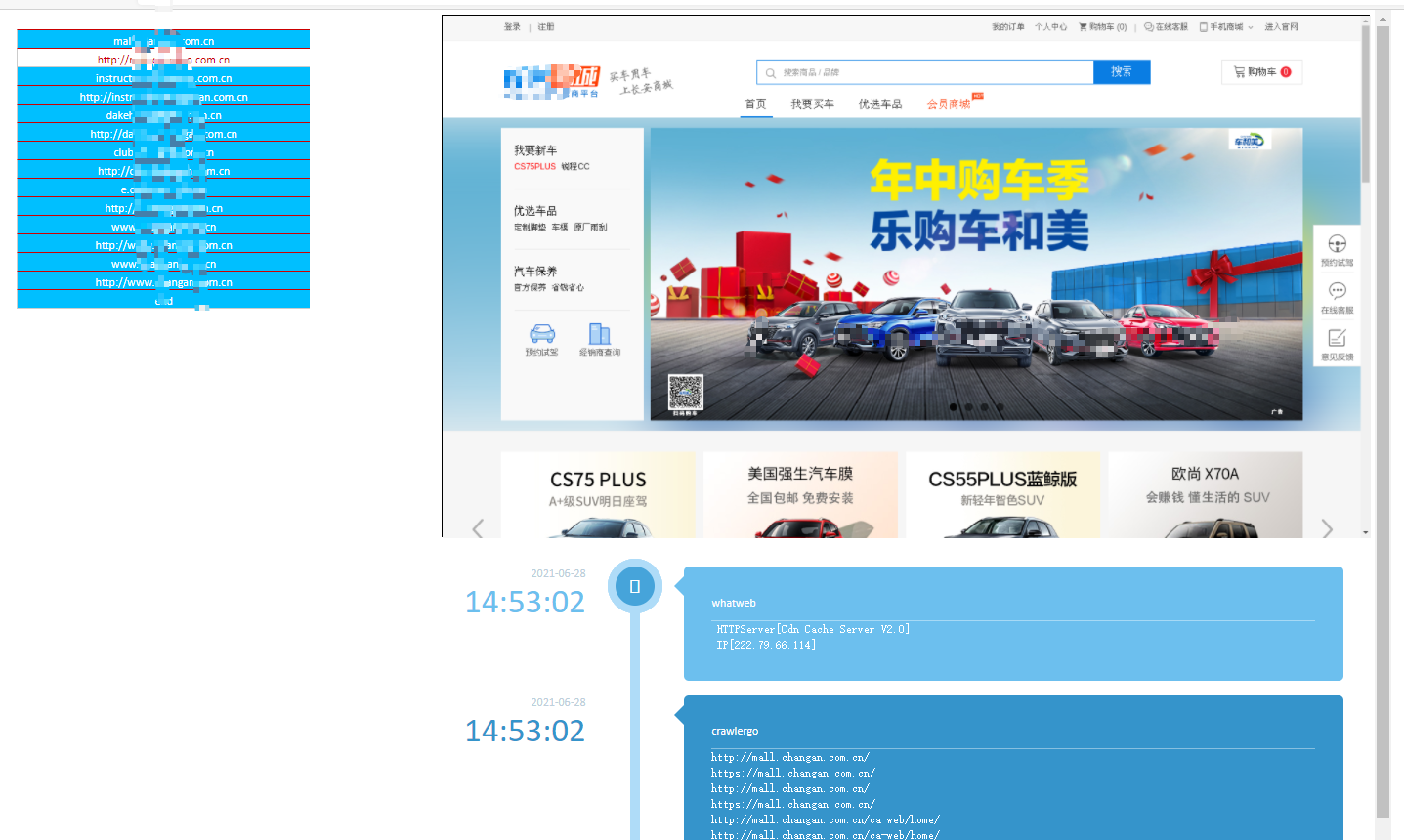The image size is (1404, 840).
Task: Click the magnifier icon in search box
Action: [771, 73]
